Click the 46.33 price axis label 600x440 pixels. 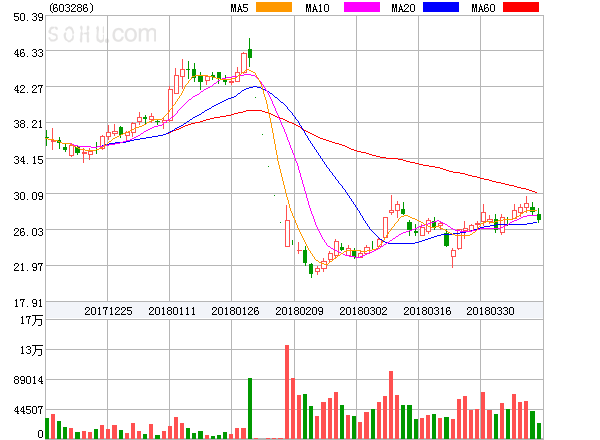[28, 53]
